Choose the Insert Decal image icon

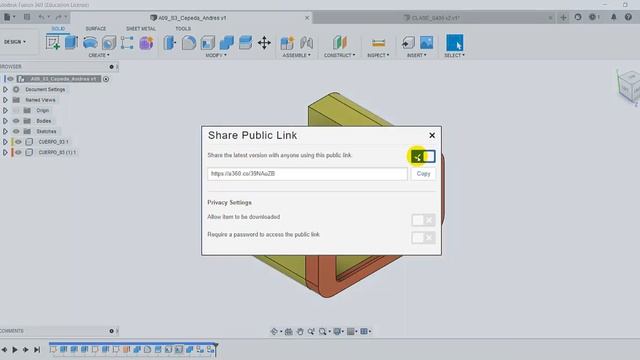click(x=427, y=42)
